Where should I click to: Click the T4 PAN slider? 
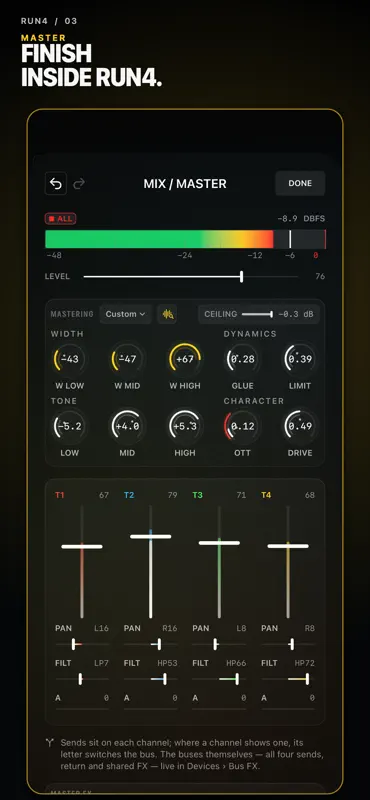click(x=288, y=644)
